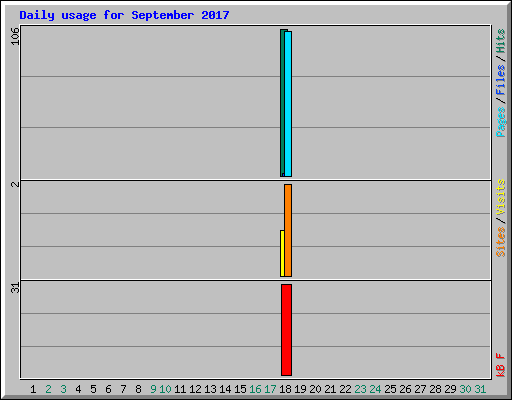Click day '27' on the x-axis
Viewport: 512px width, 400px height.
(420, 389)
